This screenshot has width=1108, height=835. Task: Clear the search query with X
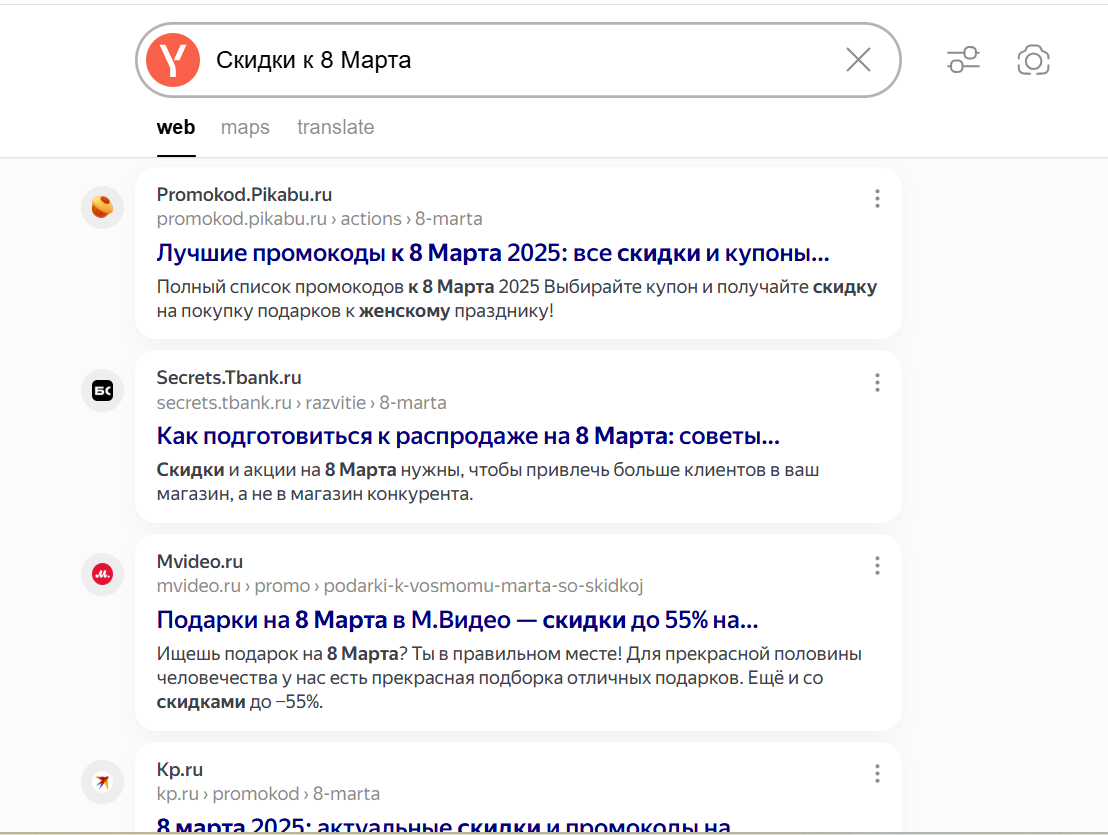coord(858,60)
